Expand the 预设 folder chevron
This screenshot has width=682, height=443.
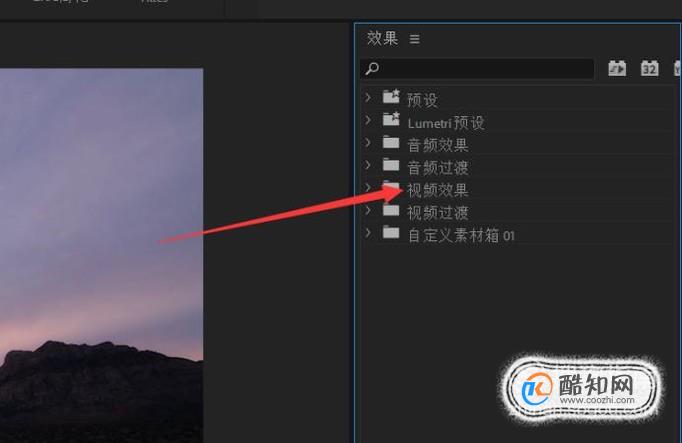pyautogui.click(x=368, y=97)
